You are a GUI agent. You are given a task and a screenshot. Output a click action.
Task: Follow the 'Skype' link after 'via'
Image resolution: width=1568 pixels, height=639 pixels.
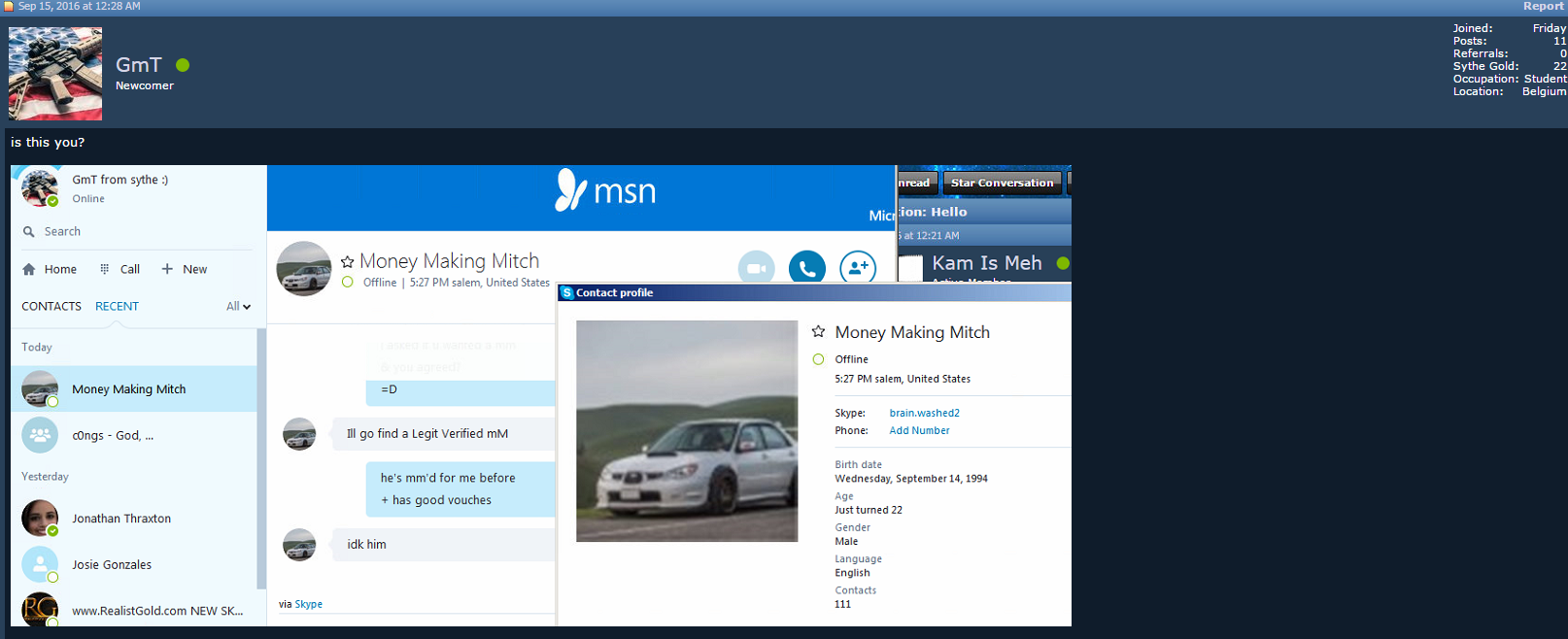pyautogui.click(x=309, y=604)
